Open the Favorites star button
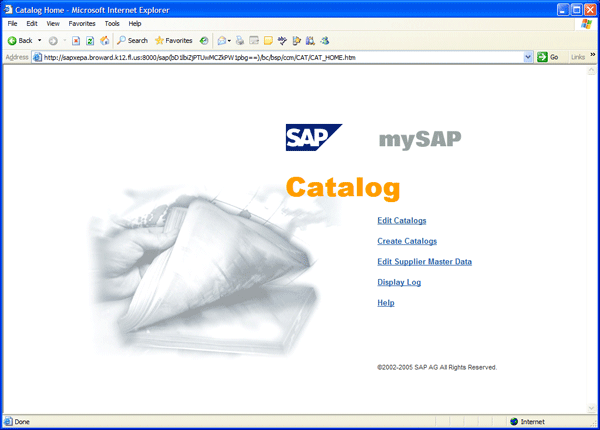The height and width of the screenshot is (430, 600). click(173, 41)
